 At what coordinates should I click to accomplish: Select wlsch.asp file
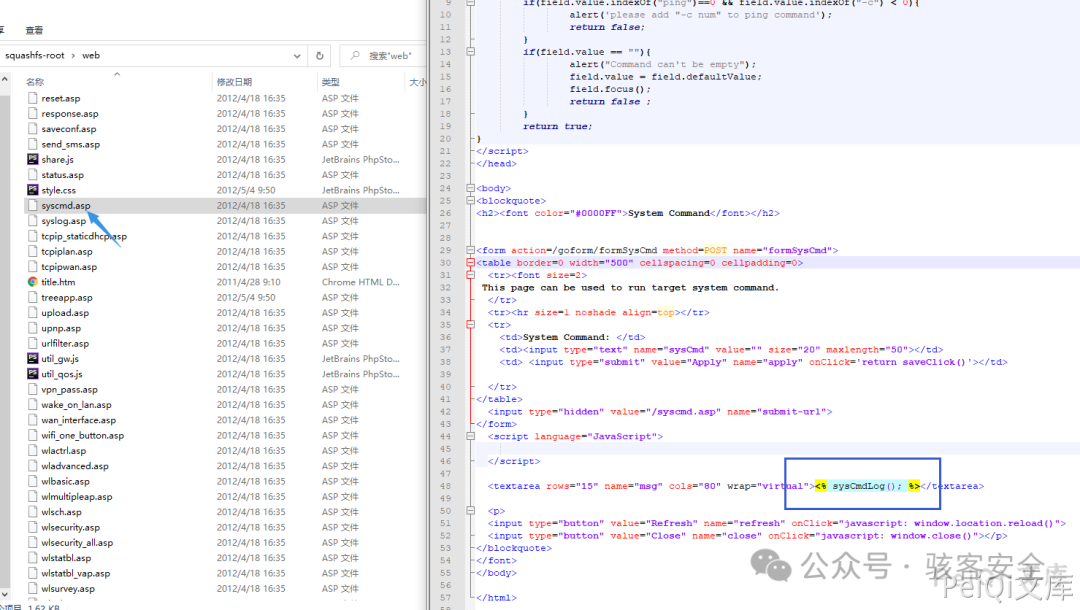[61, 512]
